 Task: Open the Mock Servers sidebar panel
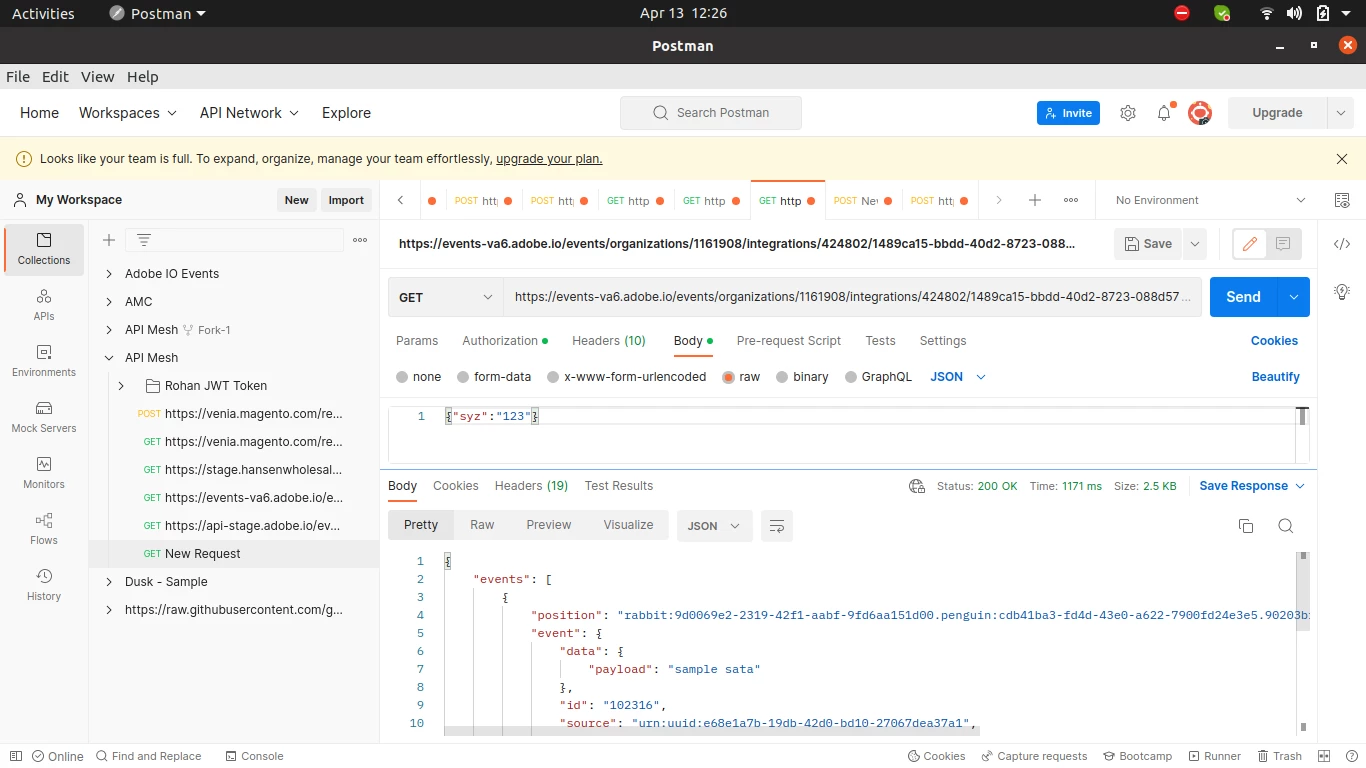point(44,417)
